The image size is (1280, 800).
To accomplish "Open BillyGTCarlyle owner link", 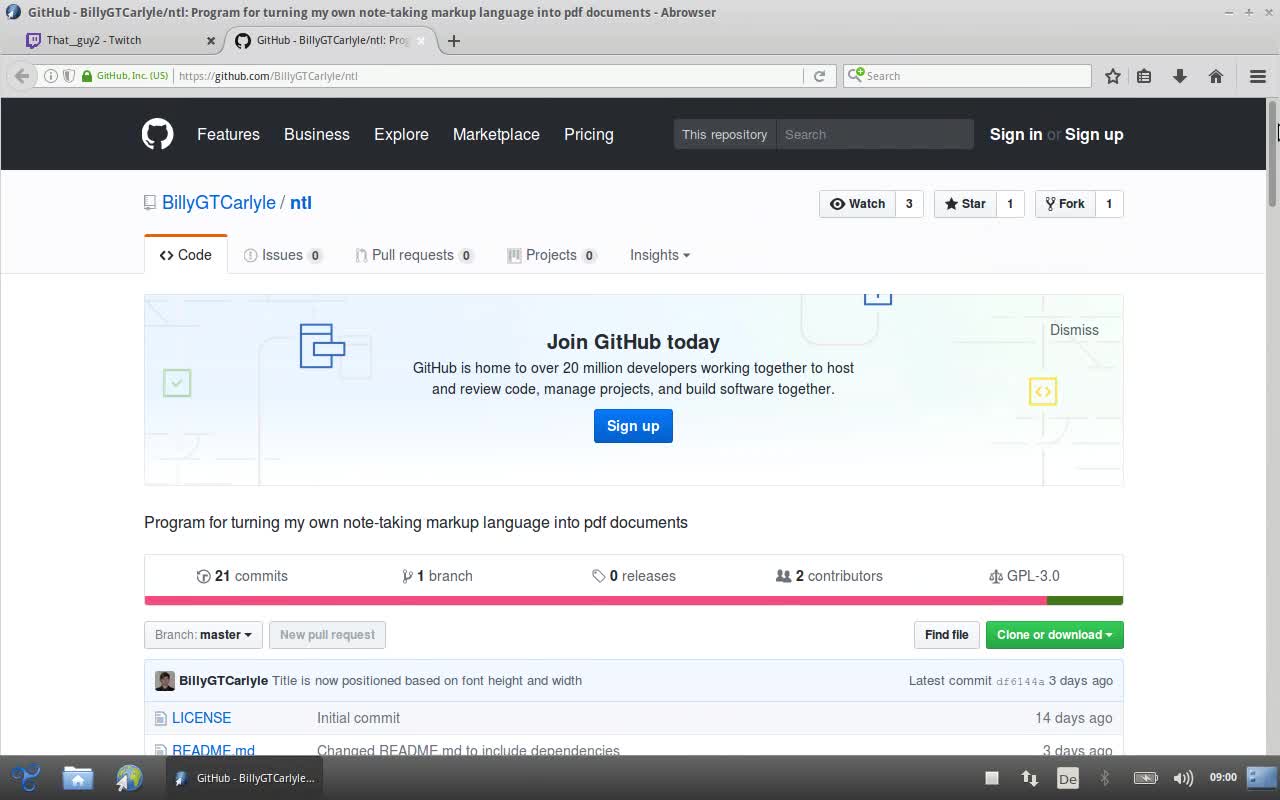I will point(219,203).
